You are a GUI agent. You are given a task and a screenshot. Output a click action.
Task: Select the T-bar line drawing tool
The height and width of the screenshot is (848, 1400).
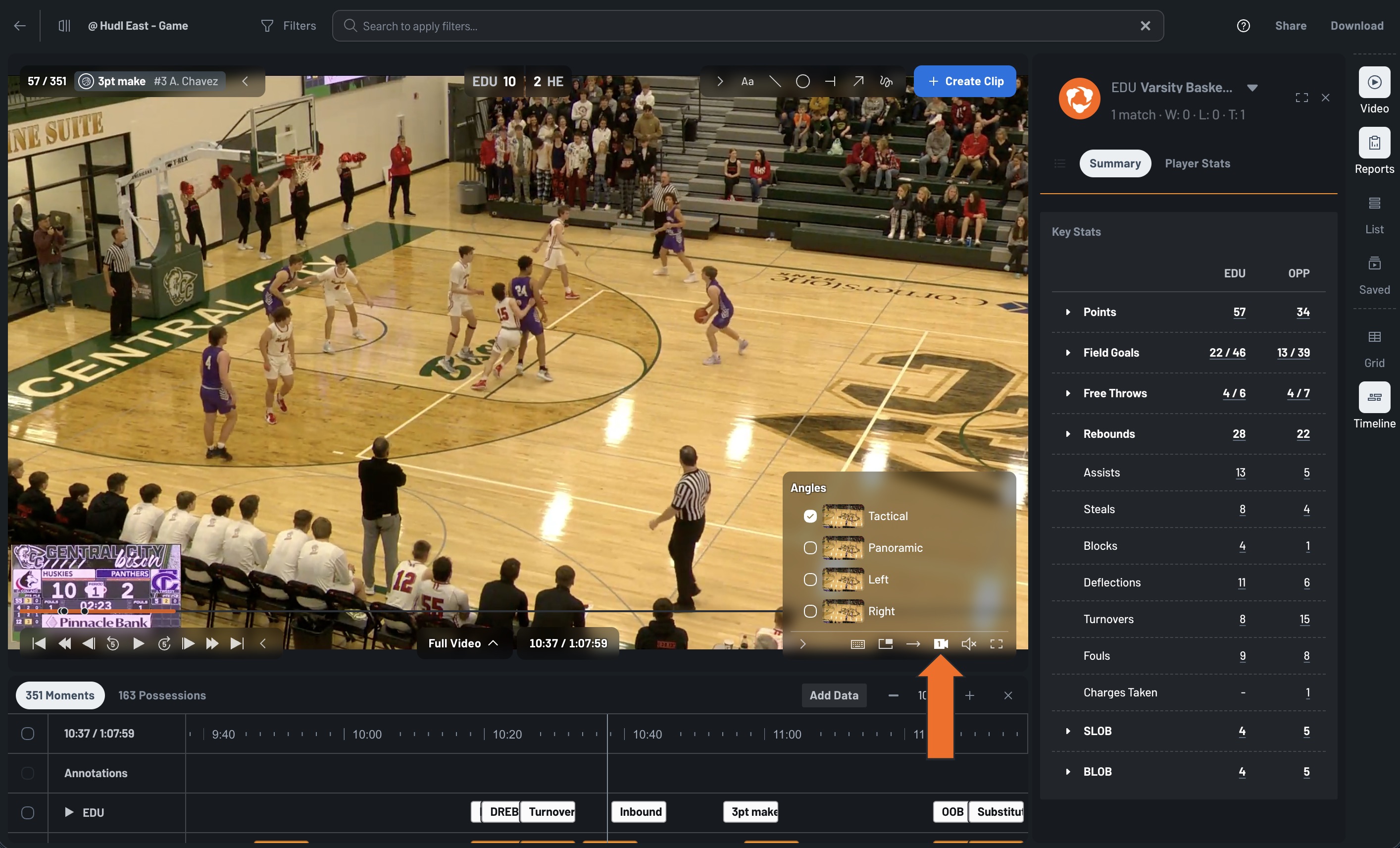click(830, 81)
